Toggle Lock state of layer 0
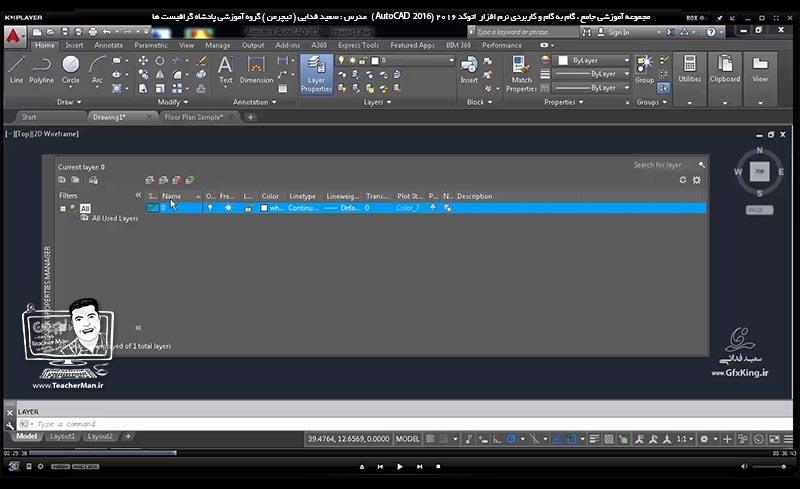The width and height of the screenshot is (800, 489). [x=248, y=208]
